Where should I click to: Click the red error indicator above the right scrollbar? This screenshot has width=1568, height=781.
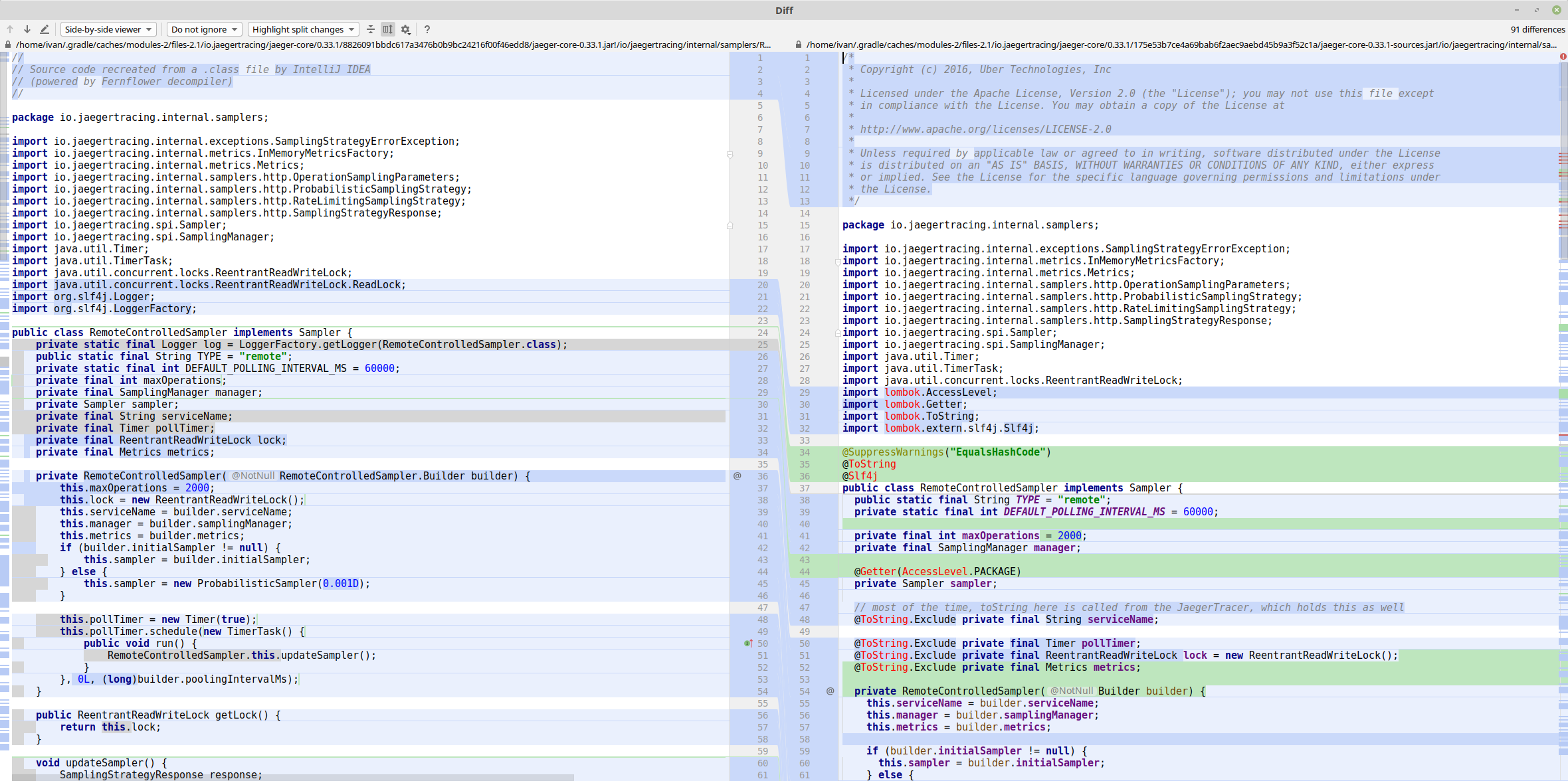(x=1565, y=58)
